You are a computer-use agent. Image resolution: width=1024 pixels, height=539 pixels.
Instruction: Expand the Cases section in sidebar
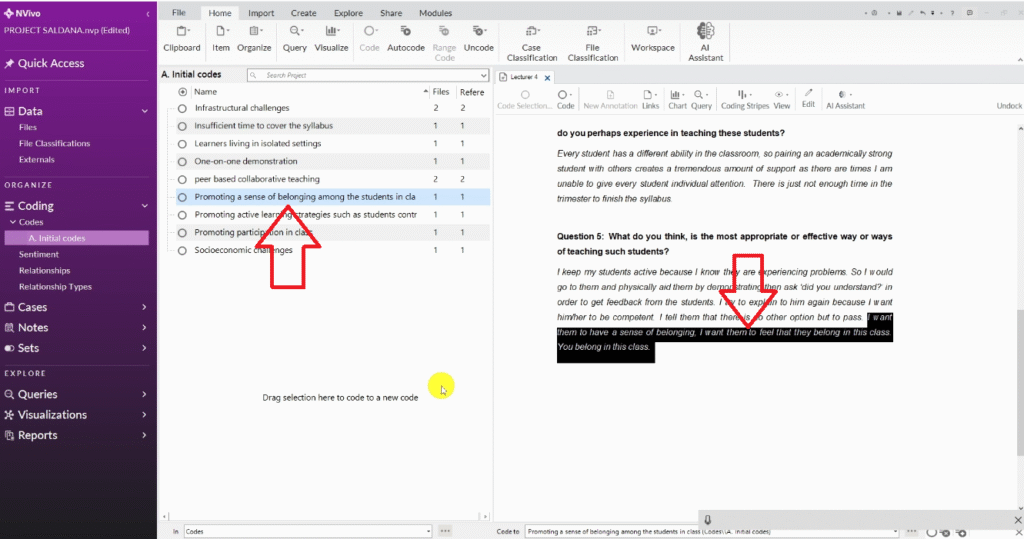click(145, 307)
